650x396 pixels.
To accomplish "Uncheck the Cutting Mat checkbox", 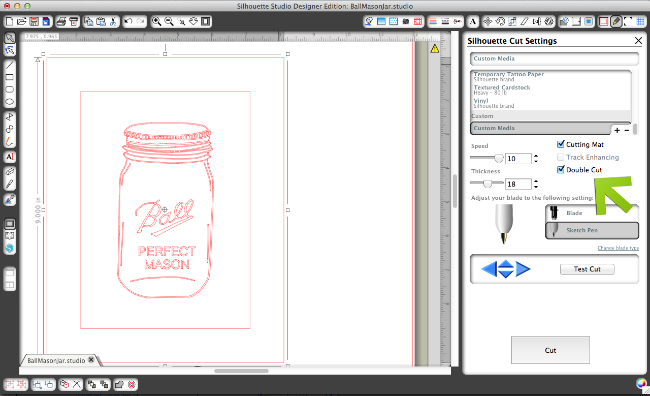I will (x=560, y=144).
